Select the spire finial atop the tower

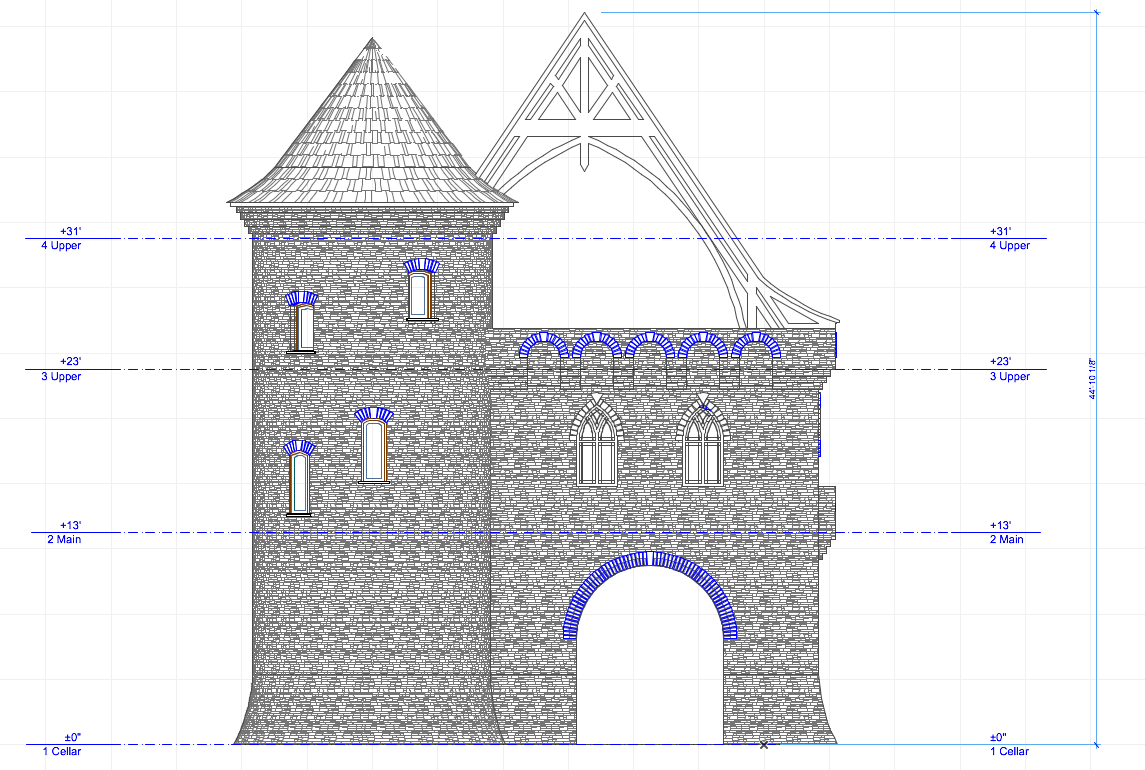(x=374, y=45)
